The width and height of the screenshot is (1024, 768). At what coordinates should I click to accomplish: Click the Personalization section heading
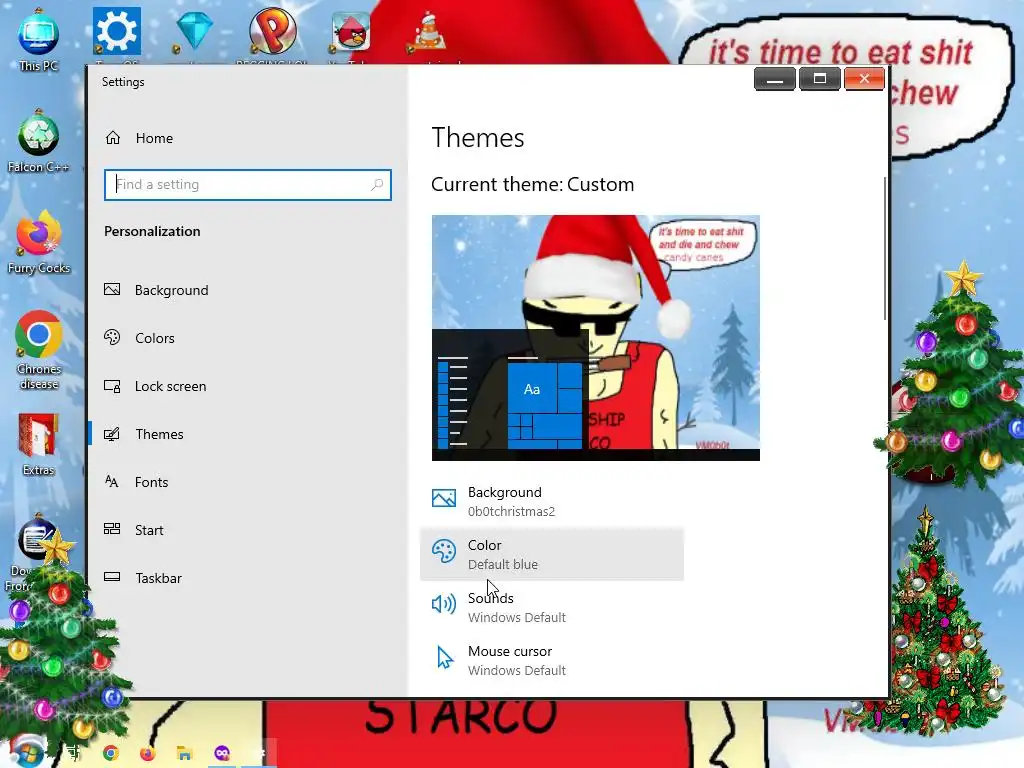(152, 231)
